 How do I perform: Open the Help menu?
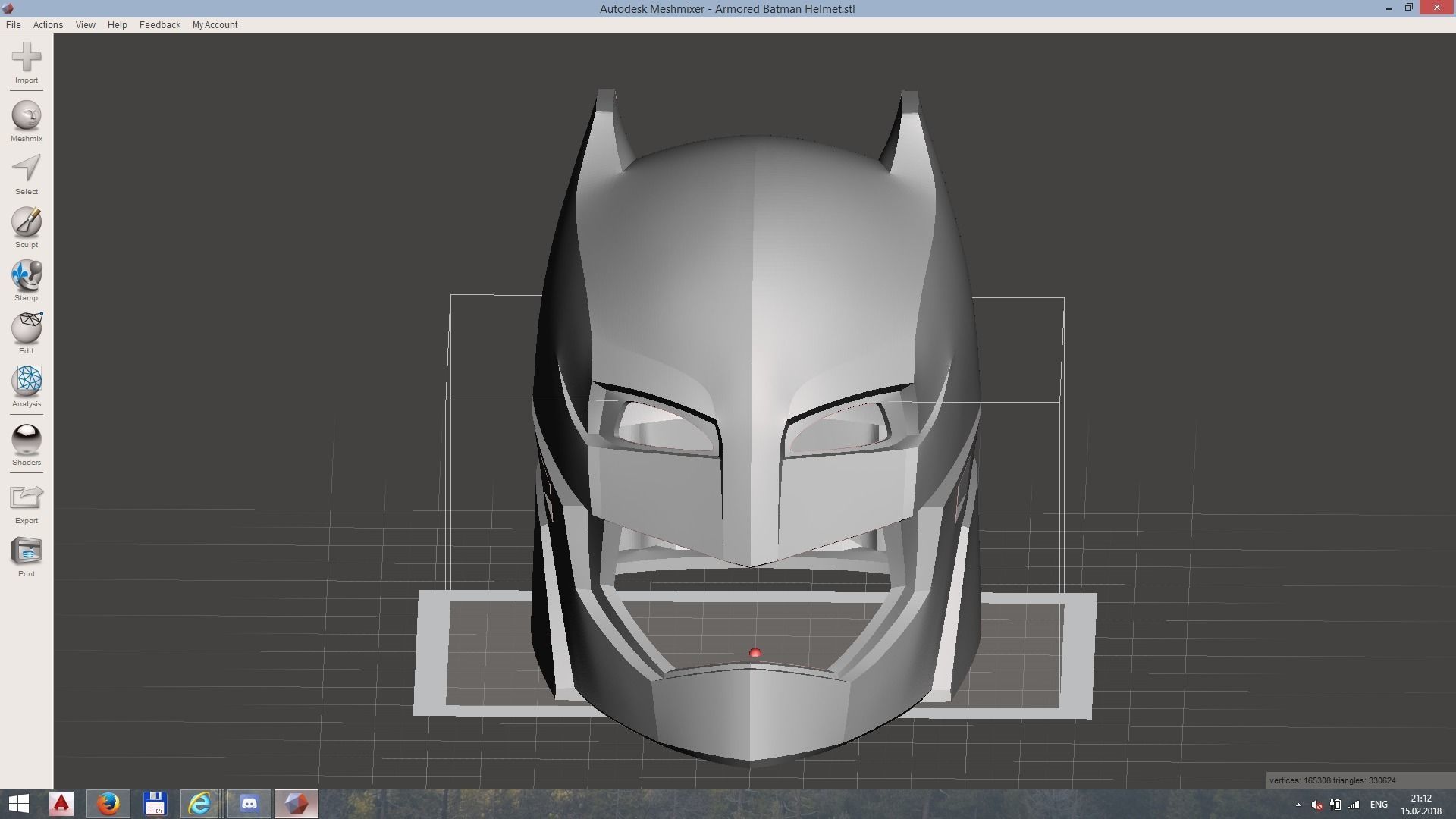coord(117,25)
